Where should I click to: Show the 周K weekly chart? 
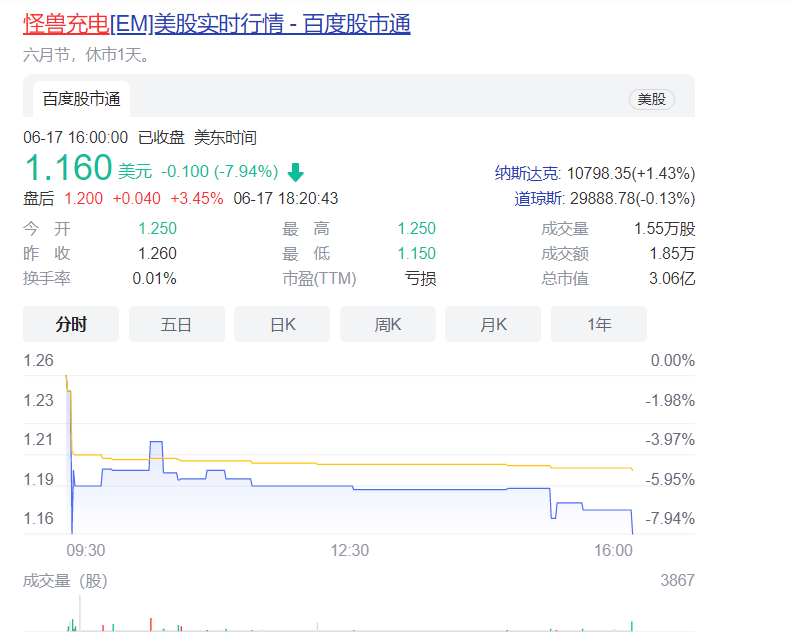pyautogui.click(x=387, y=324)
